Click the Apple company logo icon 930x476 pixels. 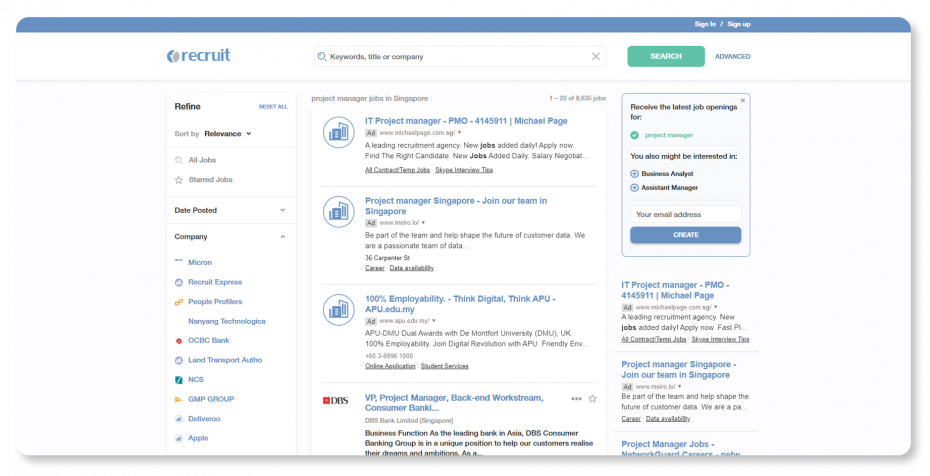click(179, 439)
